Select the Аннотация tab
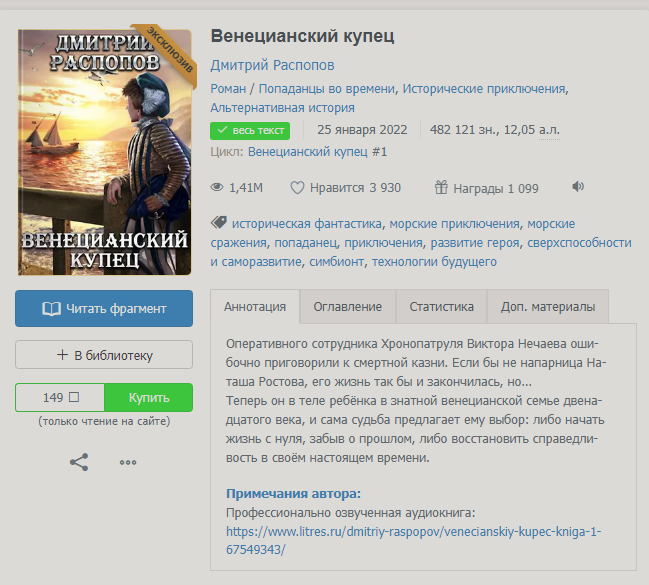The height and width of the screenshot is (585, 649). pyautogui.click(x=255, y=307)
